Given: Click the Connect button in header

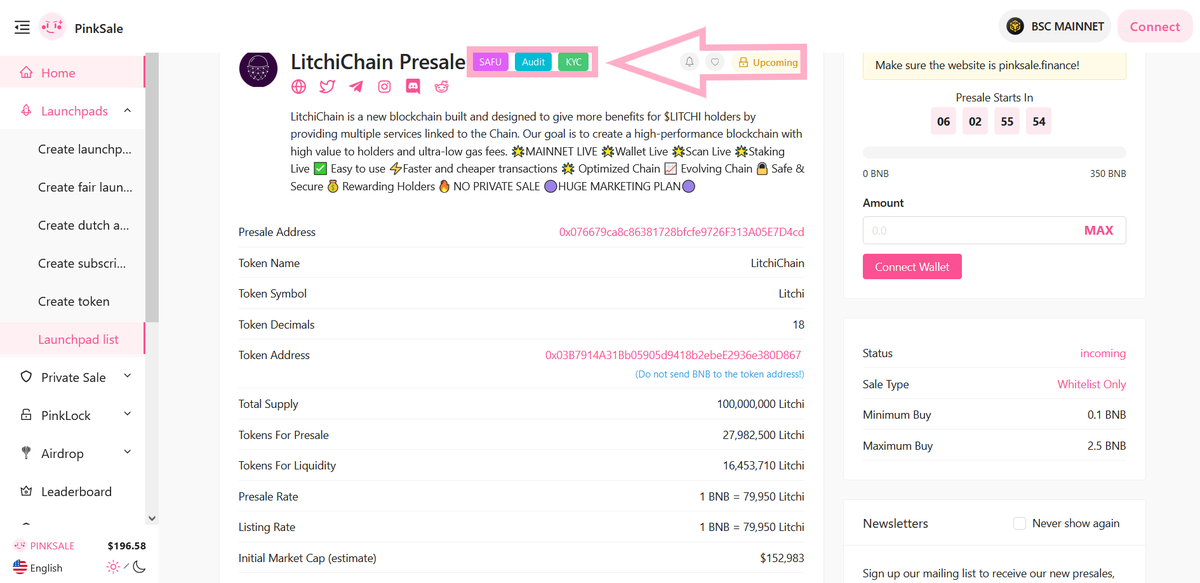Looking at the screenshot, I should click(x=1155, y=27).
